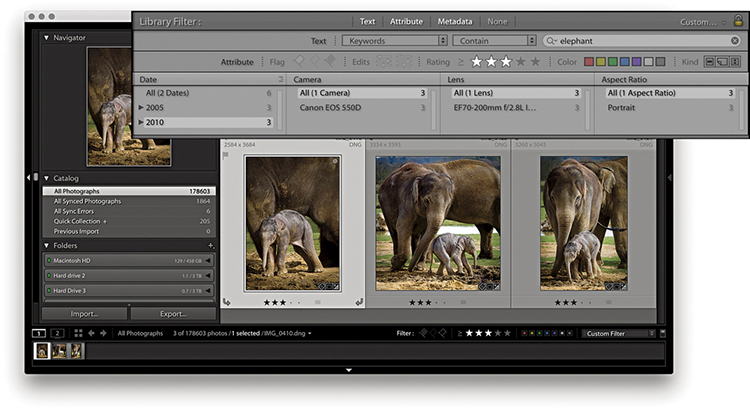Switch to the Metadata filter tab
Image resolution: width=750 pixels, height=410 pixels.
[454, 21]
